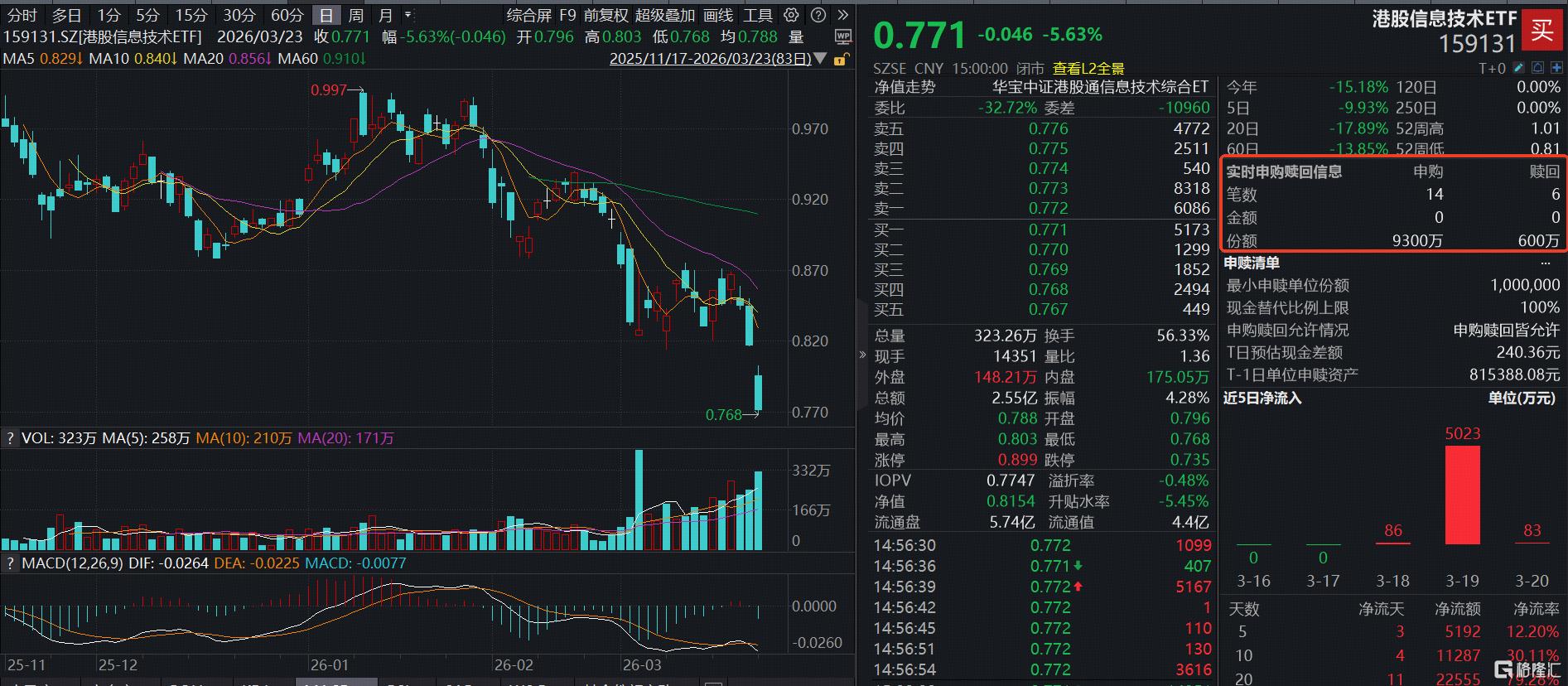Click the WP screen icon beside 量
Image resolution: width=1568 pixels, height=686 pixels.
click(842, 36)
